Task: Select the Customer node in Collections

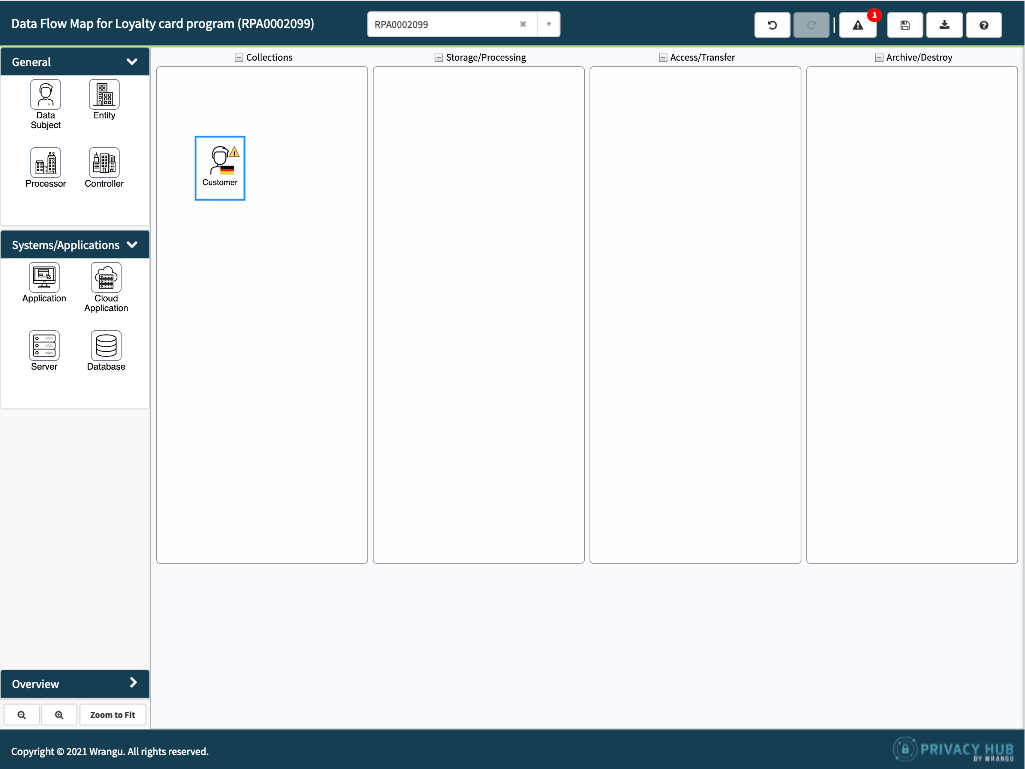Action: [x=220, y=168]
